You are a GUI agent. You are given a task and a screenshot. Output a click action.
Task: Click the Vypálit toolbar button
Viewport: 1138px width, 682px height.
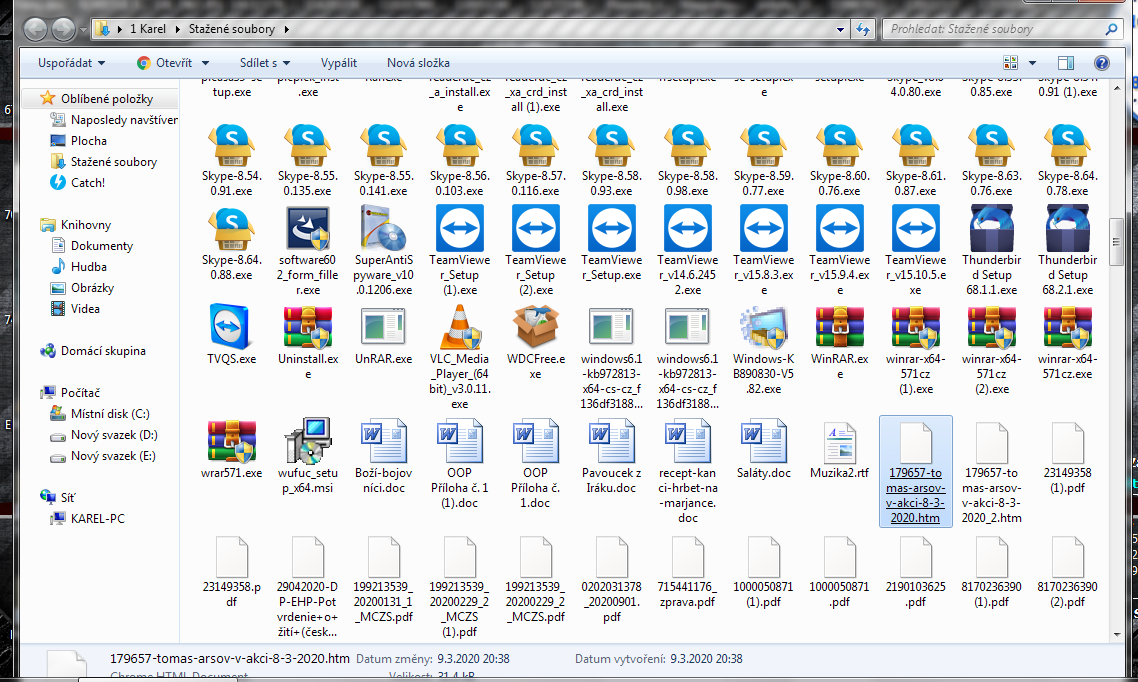tap(338, 63)
